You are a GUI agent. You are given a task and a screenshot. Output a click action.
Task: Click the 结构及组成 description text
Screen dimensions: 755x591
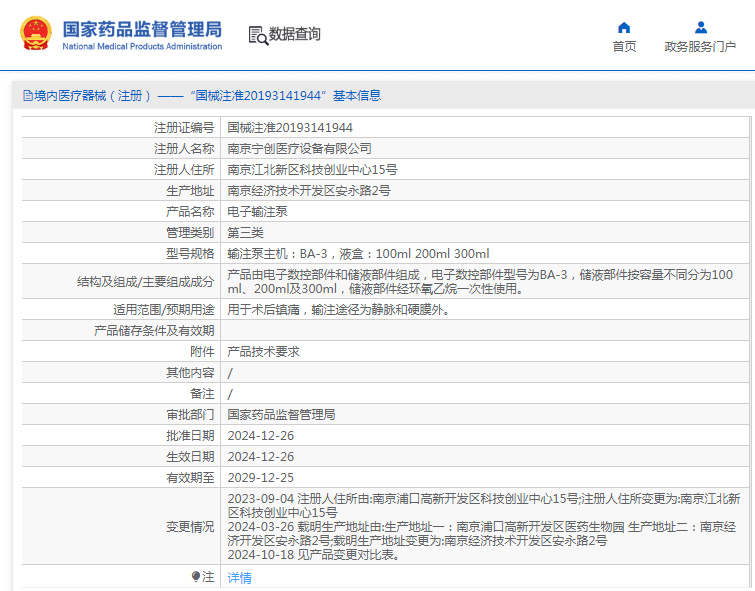[x=480, y=282]
